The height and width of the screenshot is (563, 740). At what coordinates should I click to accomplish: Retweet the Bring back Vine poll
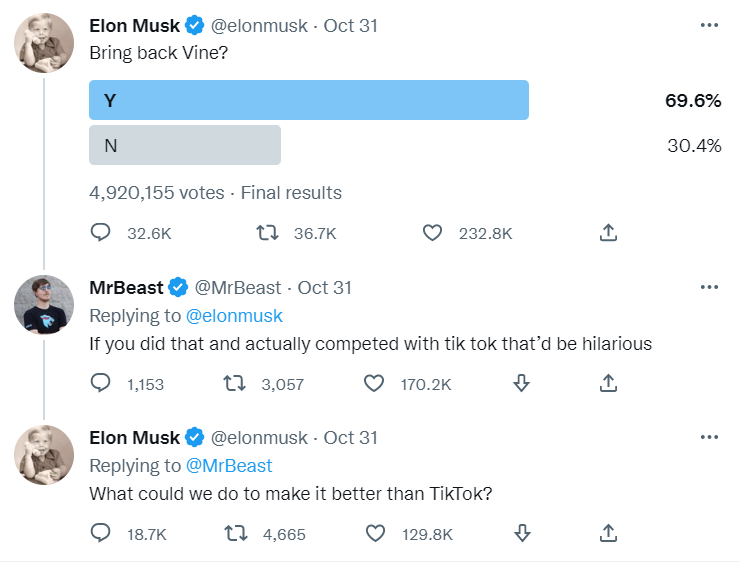[267, 233]
